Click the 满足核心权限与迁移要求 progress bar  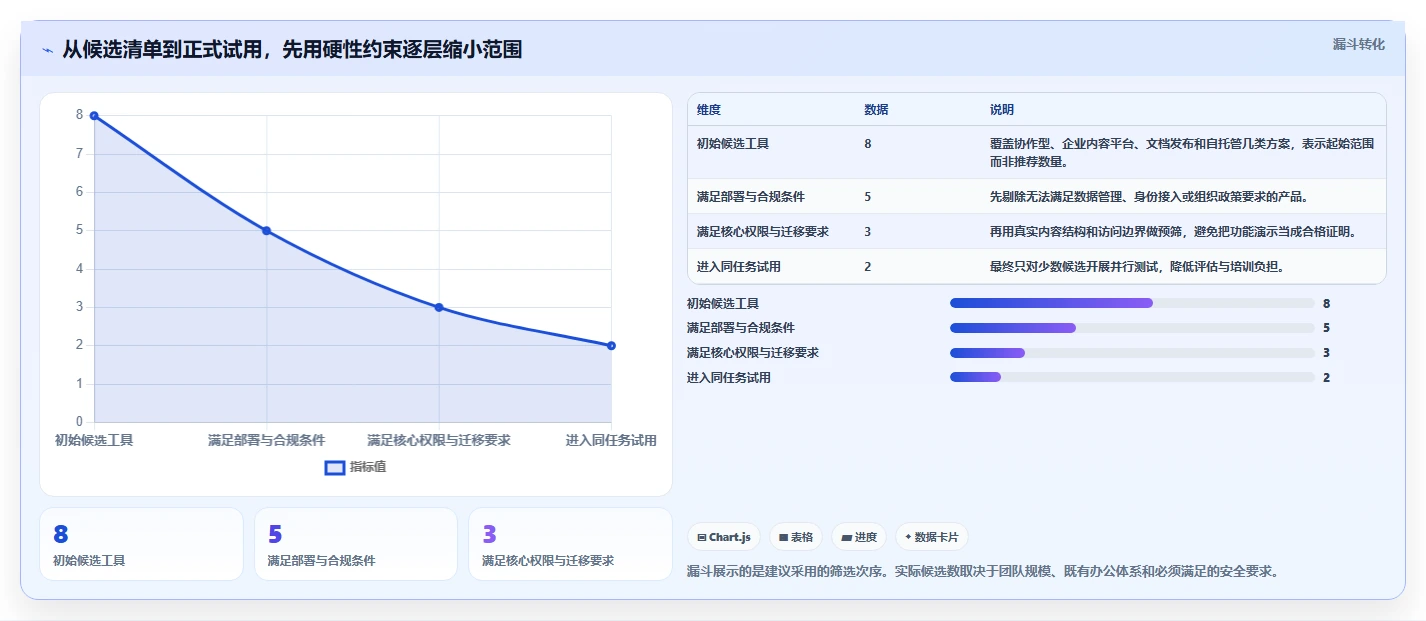click(x=1132, y=353)
